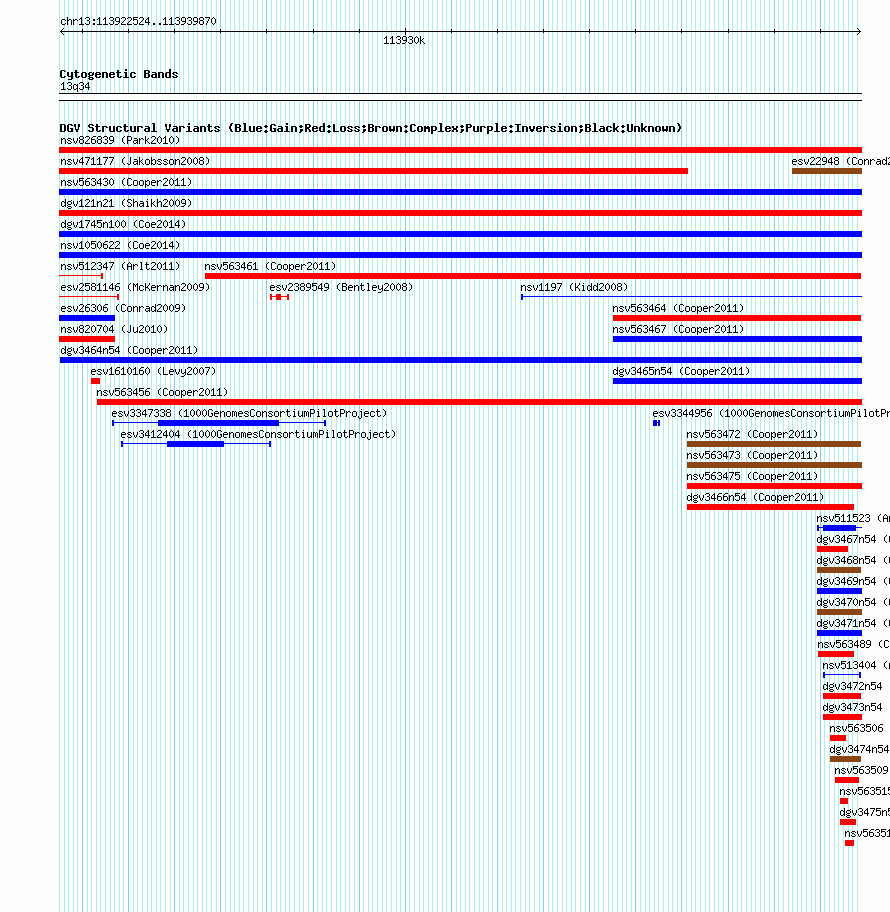The width and height of the screenshot is (890, 912).
Task: Open the dgv3472n54 label
Action: (x=852, y=685)
